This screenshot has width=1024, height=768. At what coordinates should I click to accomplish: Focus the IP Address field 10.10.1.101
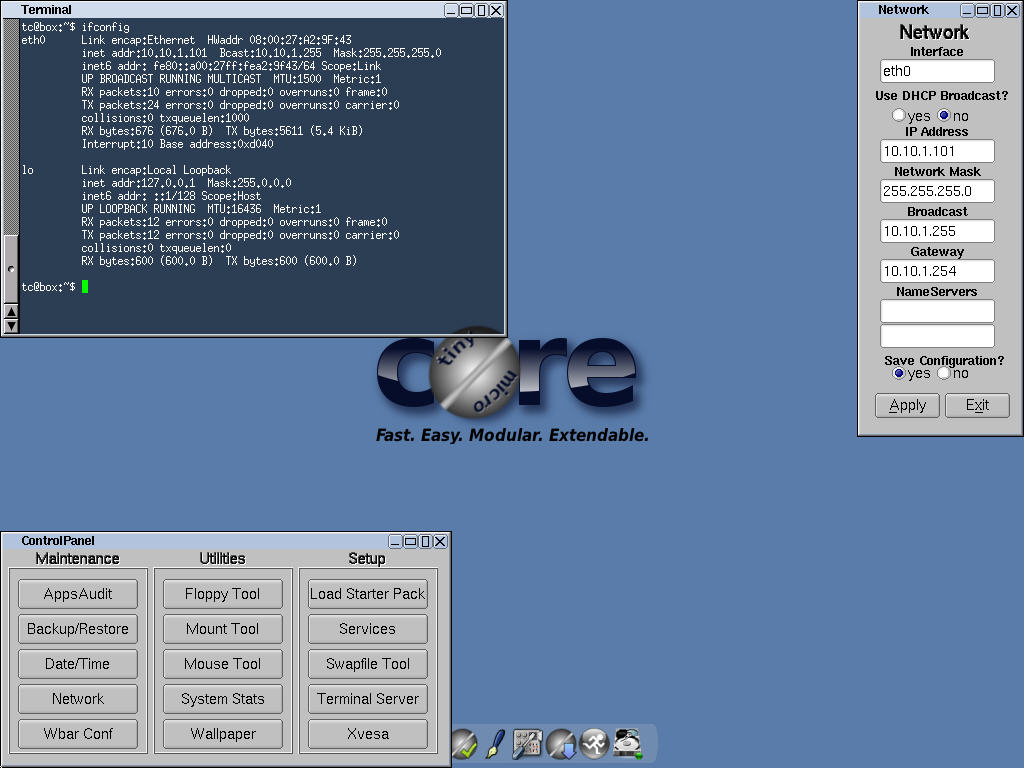(x=937, y=151)
